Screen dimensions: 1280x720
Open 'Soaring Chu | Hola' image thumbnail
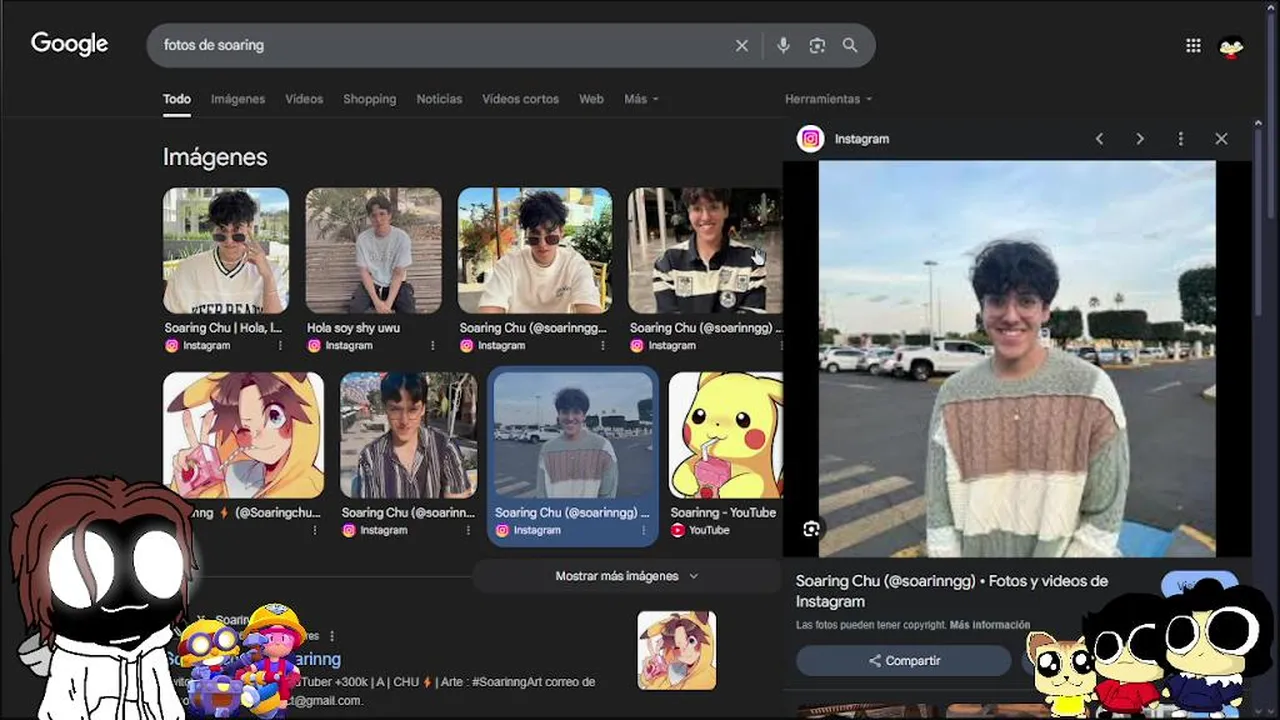pyautogui.click(x=226, y=250)
